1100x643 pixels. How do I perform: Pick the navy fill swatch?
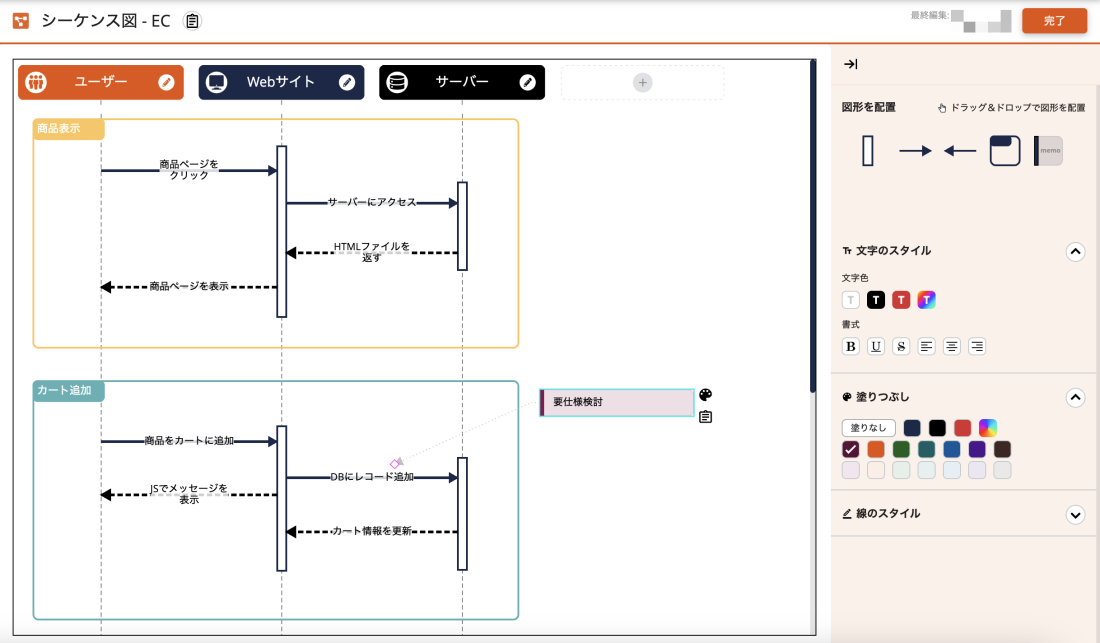click(x=912, y=428)
